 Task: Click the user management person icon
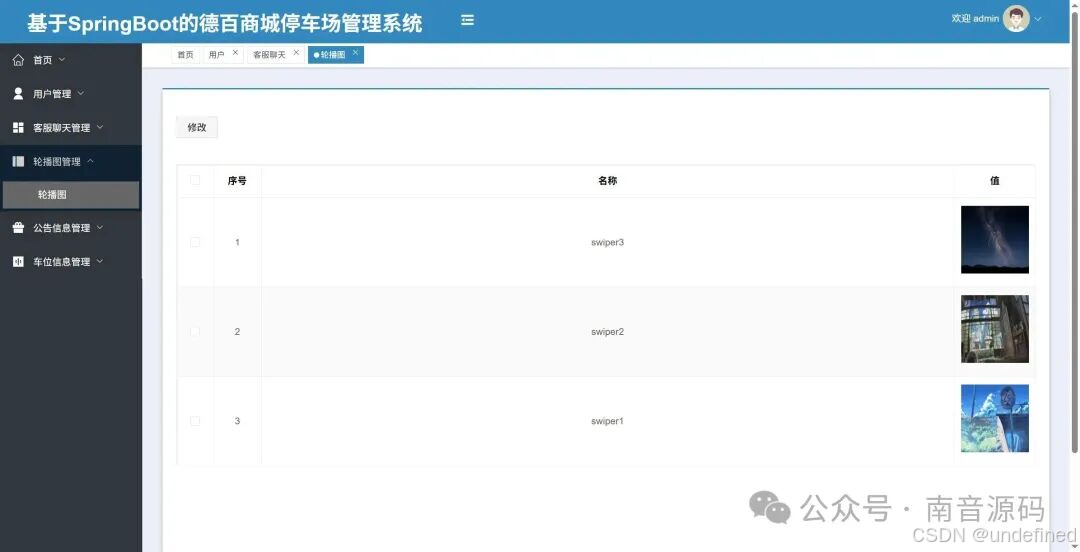click(19, 93)
